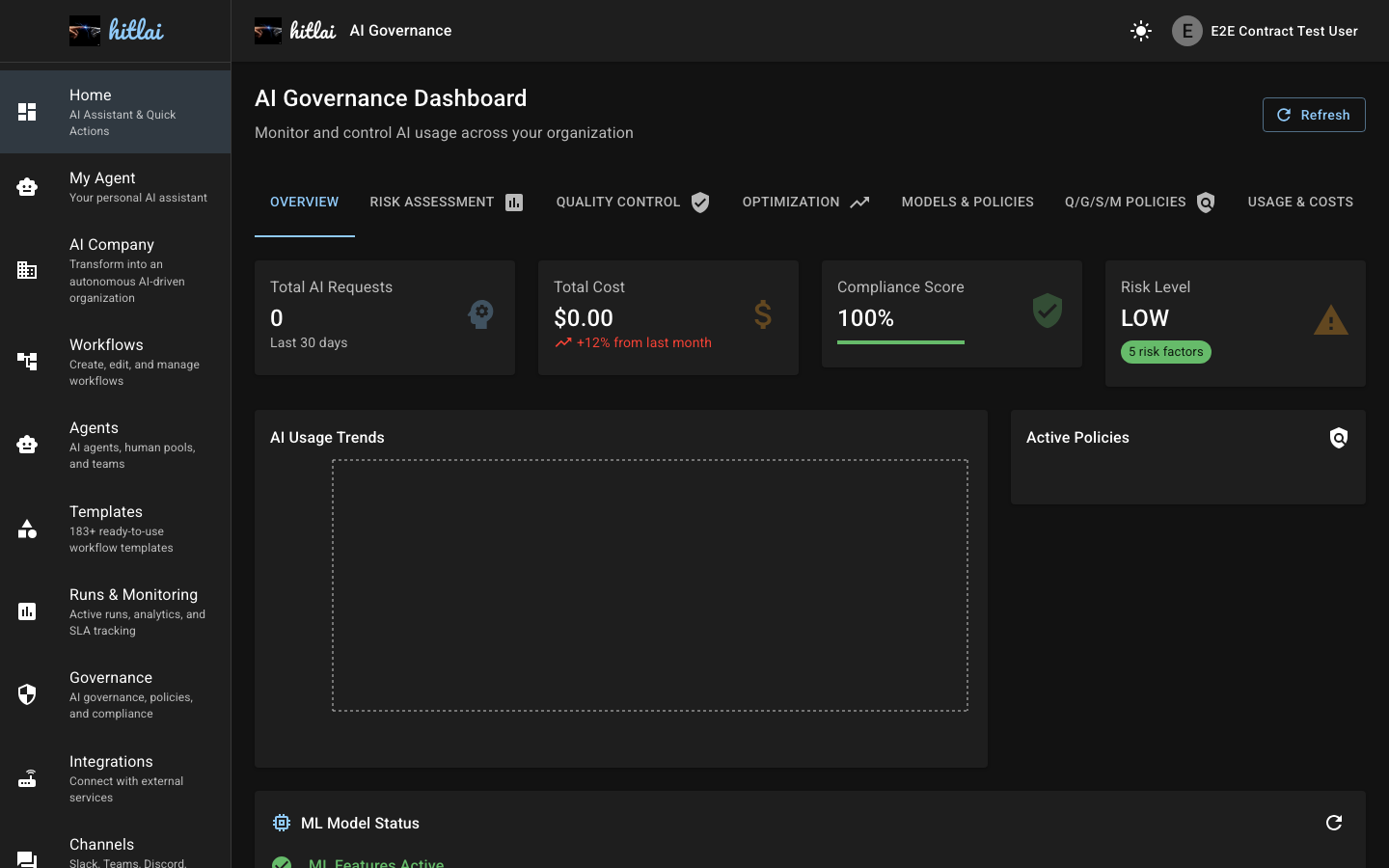Viewport: 1389px width, 868px height.
Task: Click the Compliance Score progress bar
Action: (x=900, y=340)
